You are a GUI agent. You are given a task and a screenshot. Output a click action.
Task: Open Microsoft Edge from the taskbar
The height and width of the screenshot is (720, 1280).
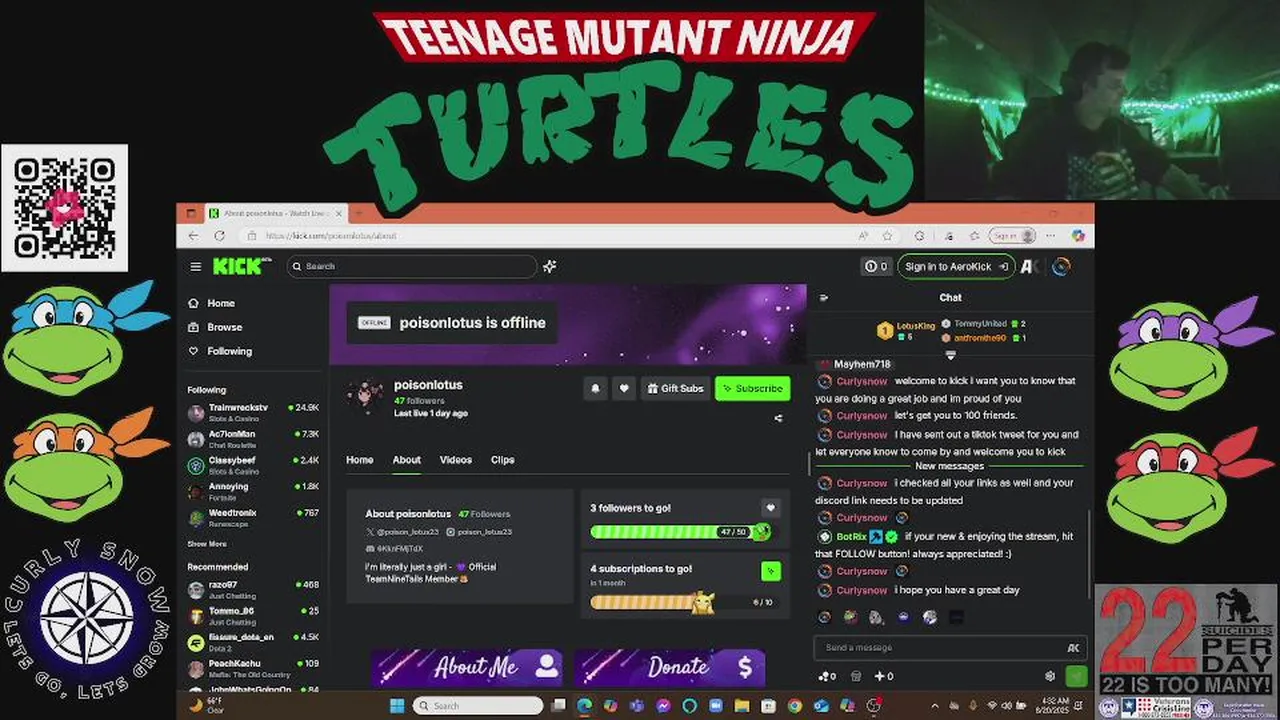coord(584,706)
